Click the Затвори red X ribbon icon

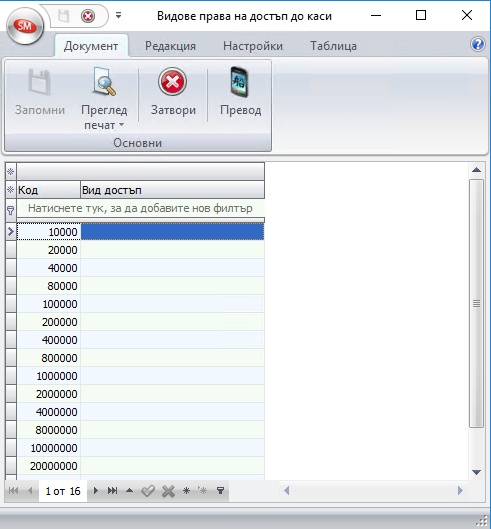pyautogui.click(x=172, y=82)
